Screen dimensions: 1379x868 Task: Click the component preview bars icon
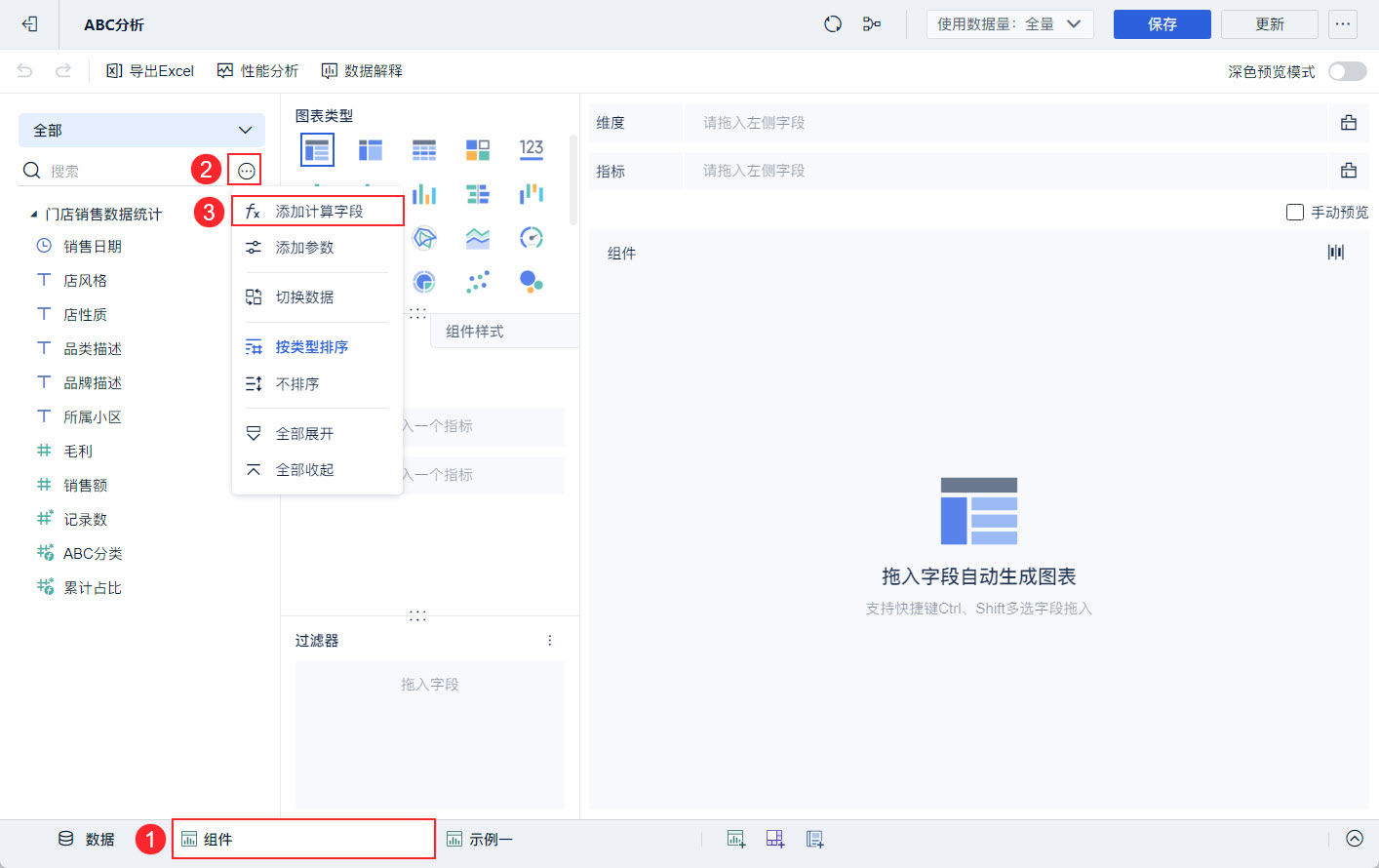[x=1336, y=253]
